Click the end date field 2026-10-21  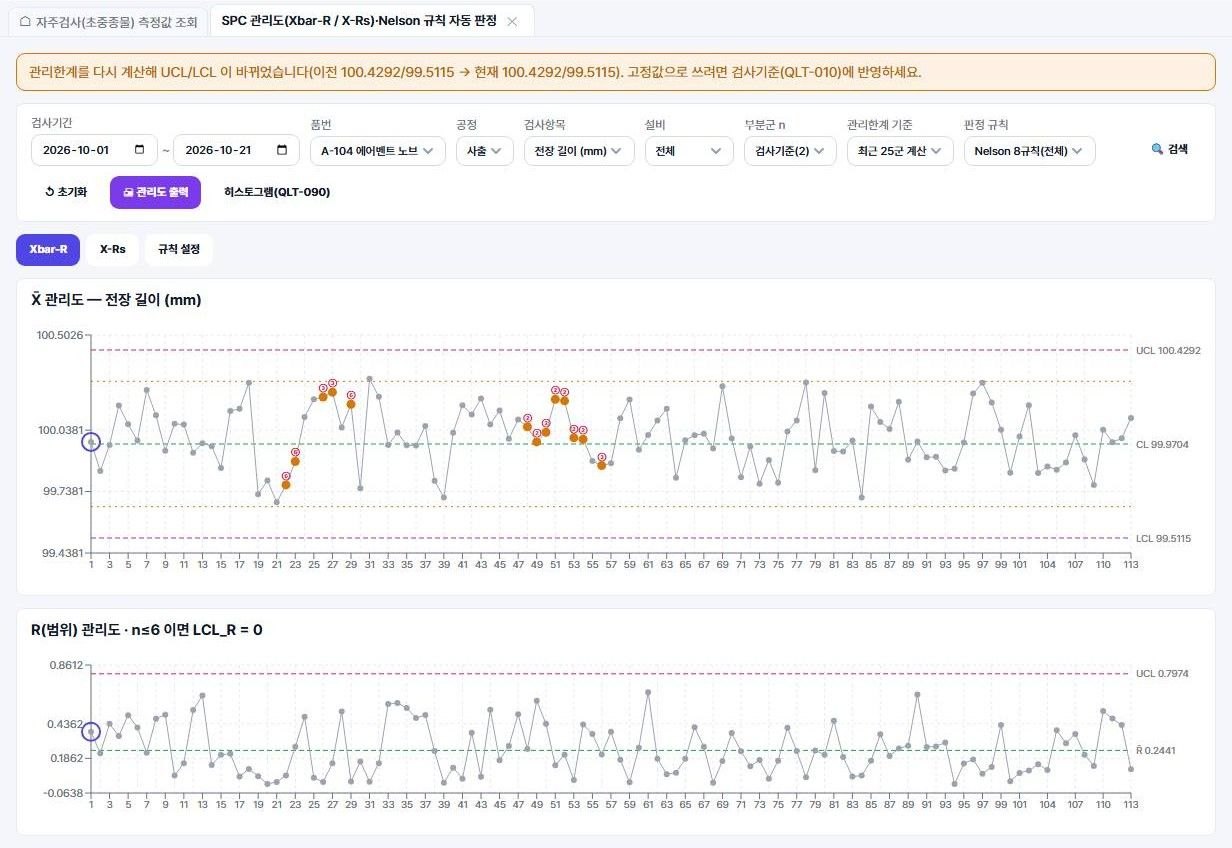(x=236, y=151)
